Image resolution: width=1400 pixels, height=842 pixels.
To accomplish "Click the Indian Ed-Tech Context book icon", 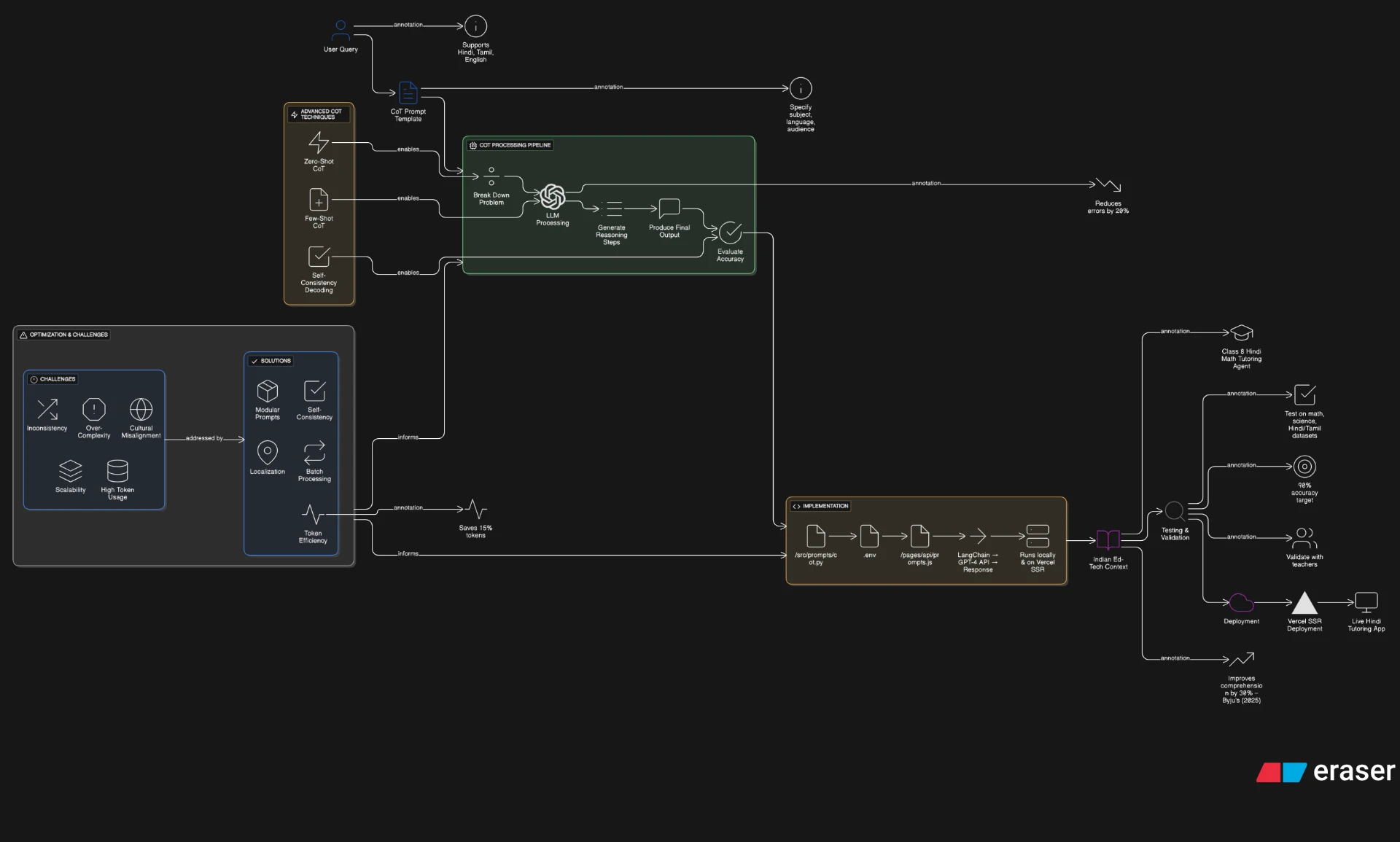I will click(1108, 540).
